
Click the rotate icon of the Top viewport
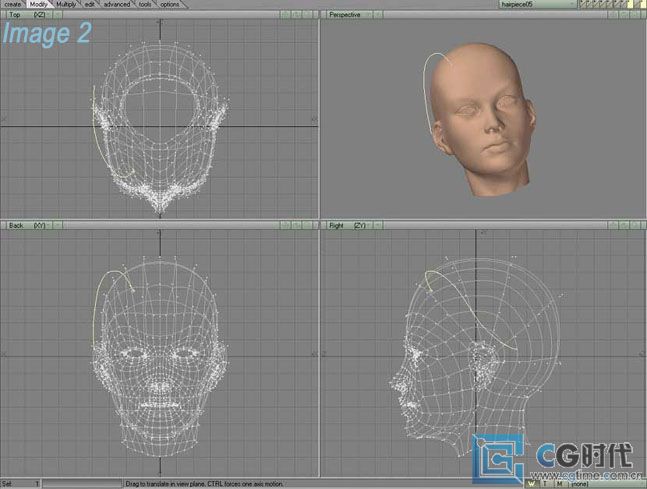[297, 14]
